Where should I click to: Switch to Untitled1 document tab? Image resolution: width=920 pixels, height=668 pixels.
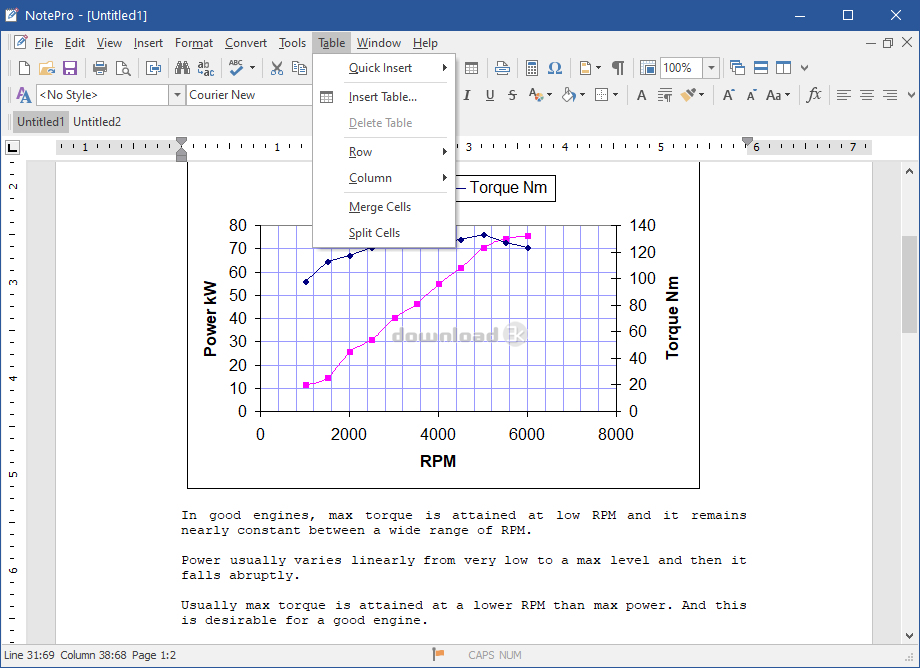click(40, 122)
